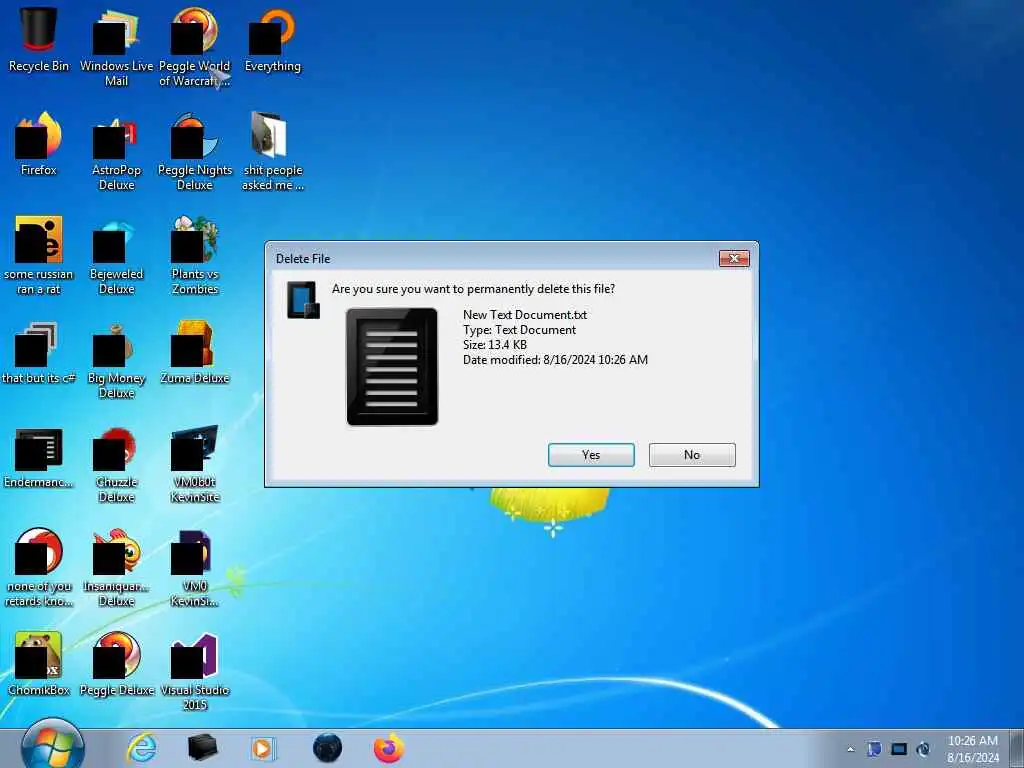The height and width of the screenshot is (768, 1024).
Task: Show hidden system tray icons
Action: (850, 750)
